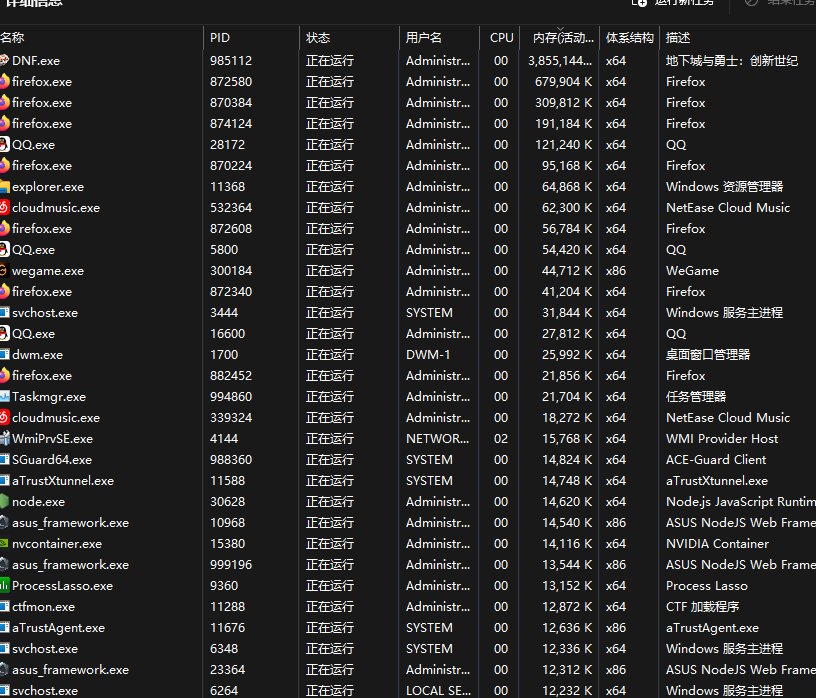Select asus_framework.exe name in PID 23364 row
Image resolution: width=816 pixels, height=698 pixels.
click(70, 669)
